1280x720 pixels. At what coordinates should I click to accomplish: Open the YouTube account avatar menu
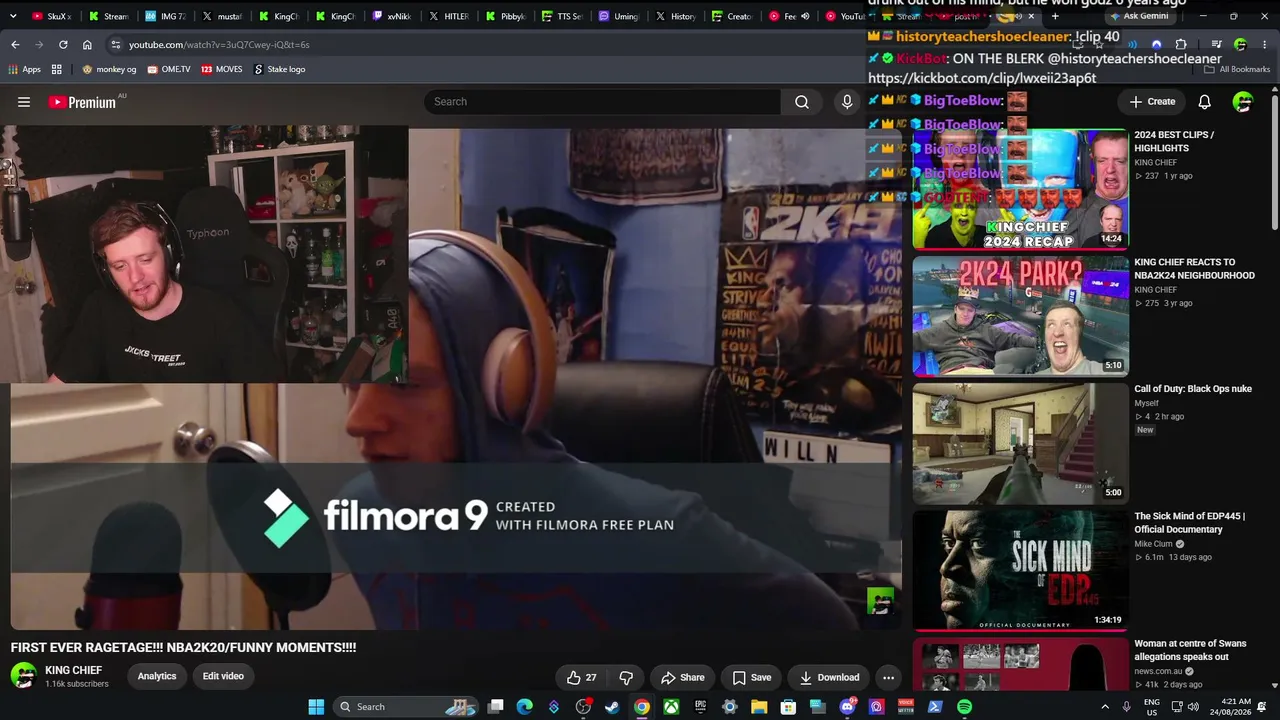click(x=1243, y=102)
